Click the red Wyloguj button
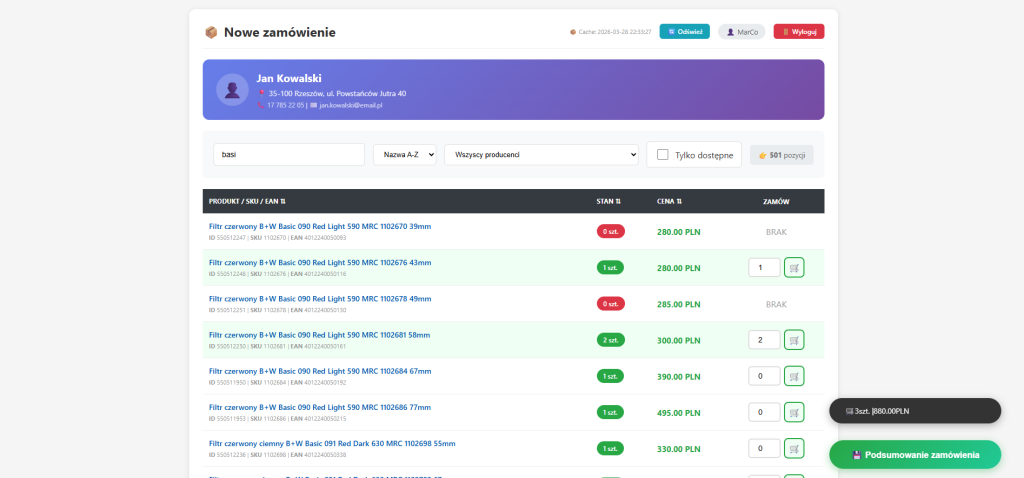Viewport: 1024px width, 478px height. click(798, 32)
